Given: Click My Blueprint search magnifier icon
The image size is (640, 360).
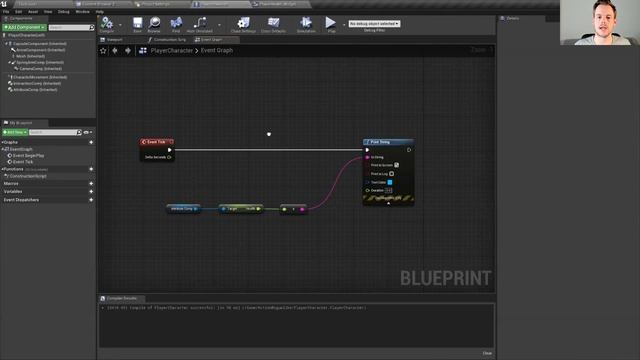Looking at the screenshot, I should click(79, 132).
